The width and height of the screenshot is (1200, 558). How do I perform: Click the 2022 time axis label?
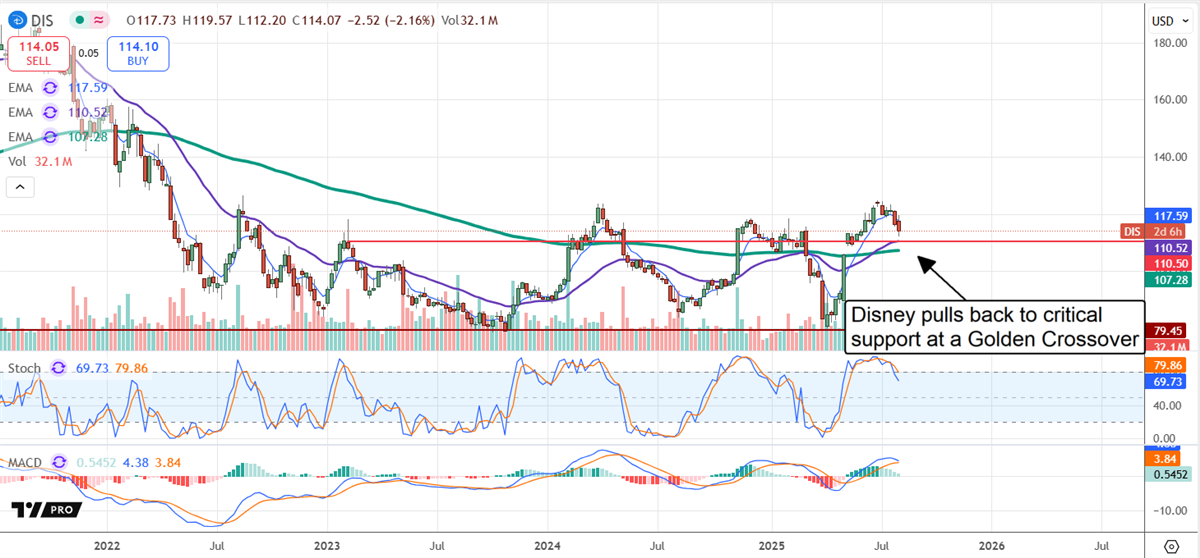click(x=106, y=546)
